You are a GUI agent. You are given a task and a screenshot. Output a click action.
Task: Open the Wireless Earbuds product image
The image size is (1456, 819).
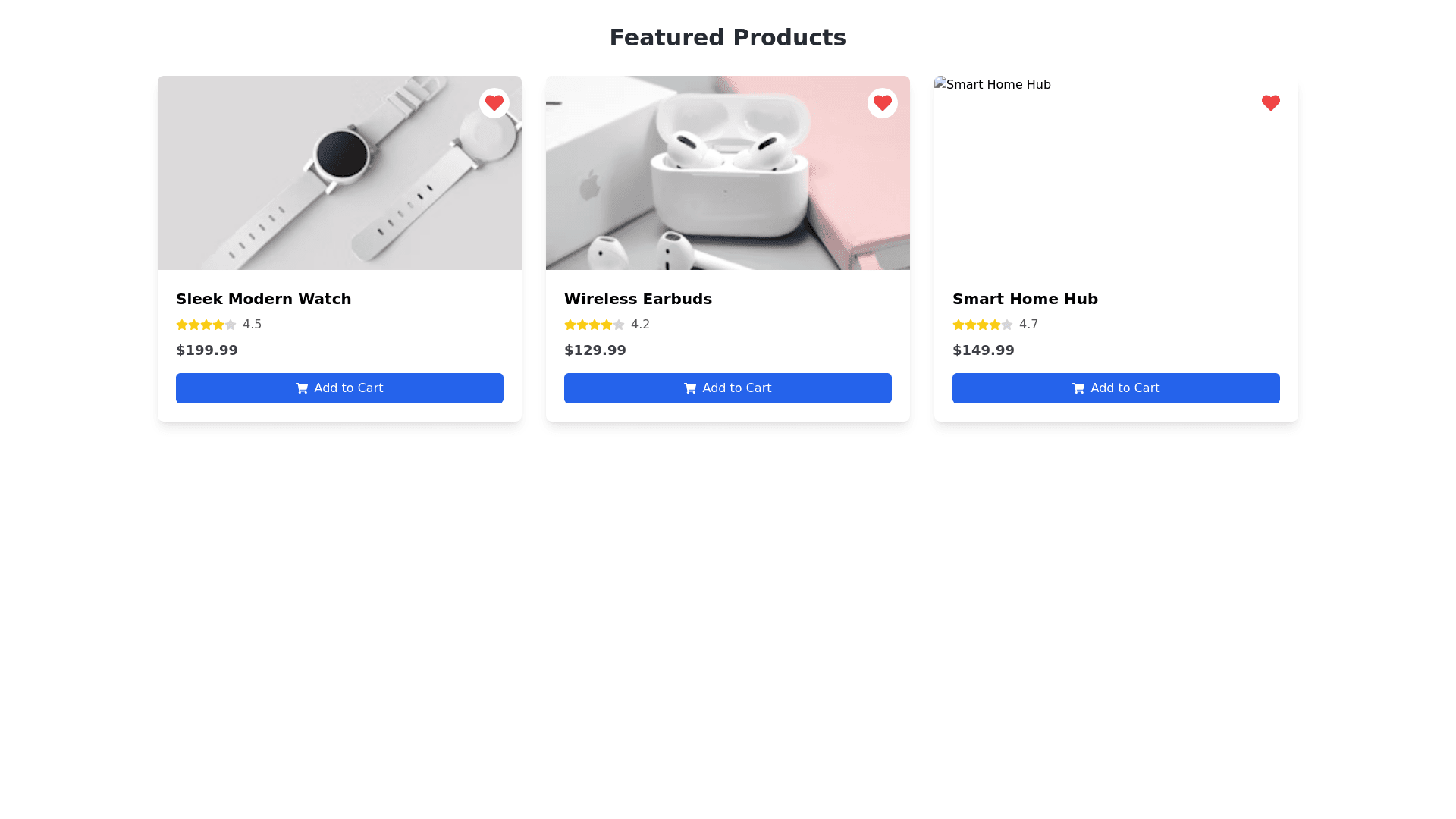pyautogui.click(x=728, y=173)
